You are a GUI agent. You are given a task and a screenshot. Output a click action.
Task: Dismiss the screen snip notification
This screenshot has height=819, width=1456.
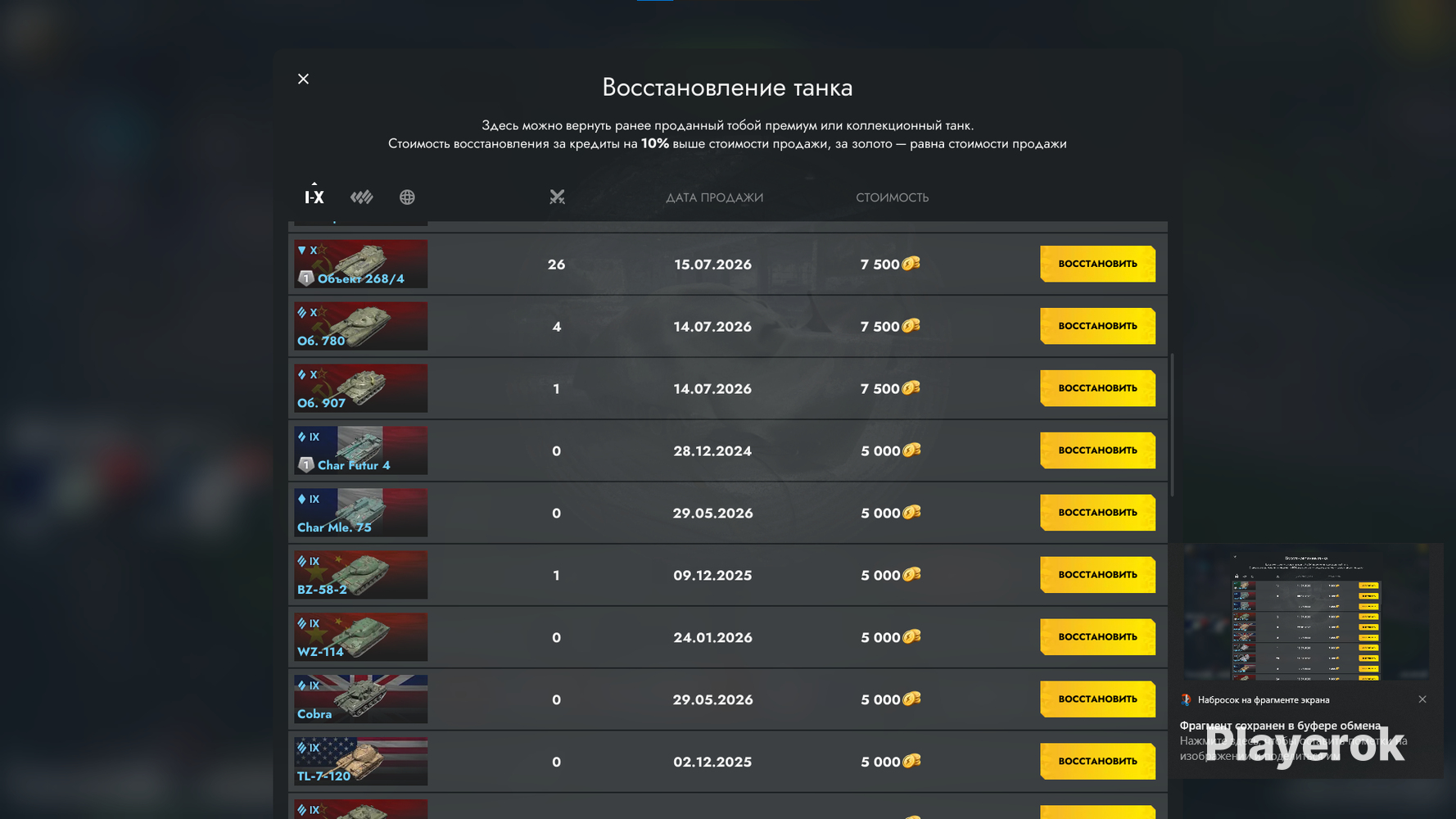(1422, 699)
